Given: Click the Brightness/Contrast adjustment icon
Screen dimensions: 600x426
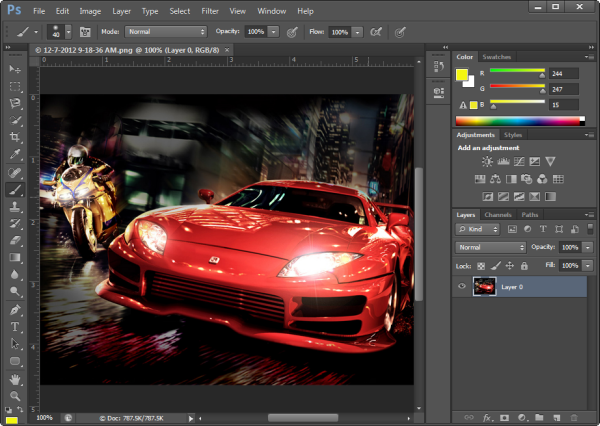Looking at the screenshot, I should click(x=487, y=162).
